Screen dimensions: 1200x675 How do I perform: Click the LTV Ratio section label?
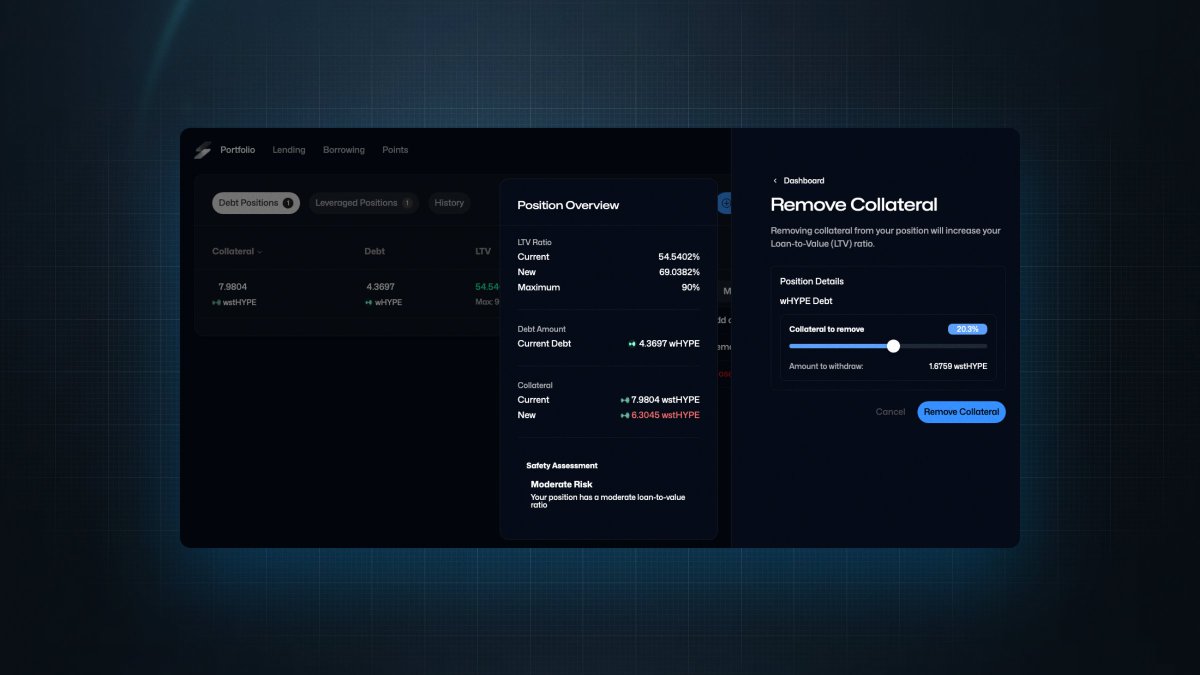coord(534,242)
